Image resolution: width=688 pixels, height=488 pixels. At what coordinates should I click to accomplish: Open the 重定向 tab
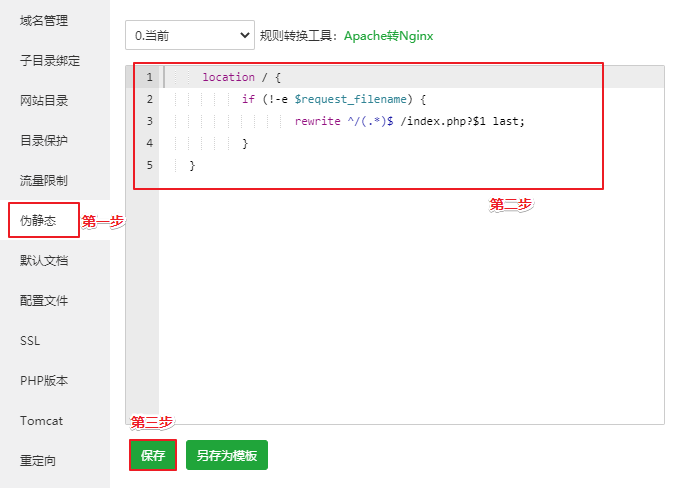[x=38, y=461]
